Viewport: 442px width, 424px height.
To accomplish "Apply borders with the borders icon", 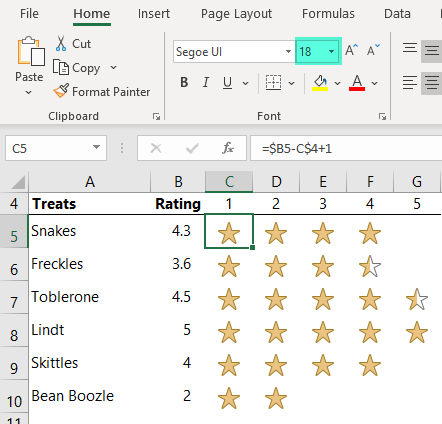I will coord(273,82).
